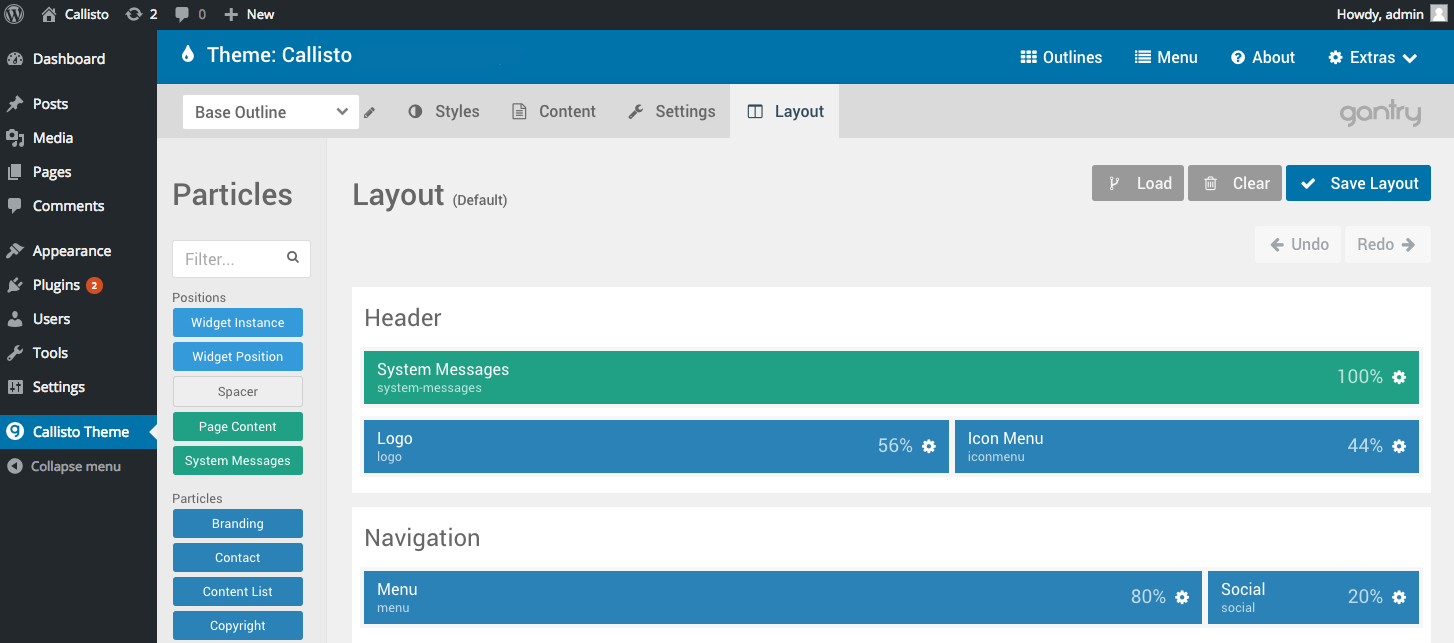Open settings gear on the Icon Menu particle

pos(1398,446)
